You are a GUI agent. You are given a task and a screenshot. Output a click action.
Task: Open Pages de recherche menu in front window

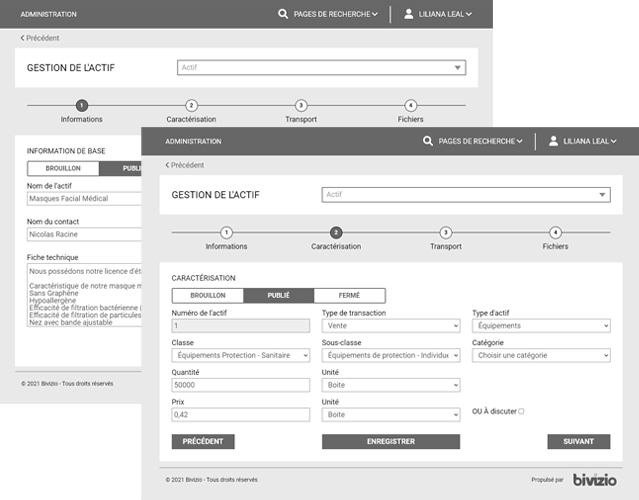[x=480, y=142]
